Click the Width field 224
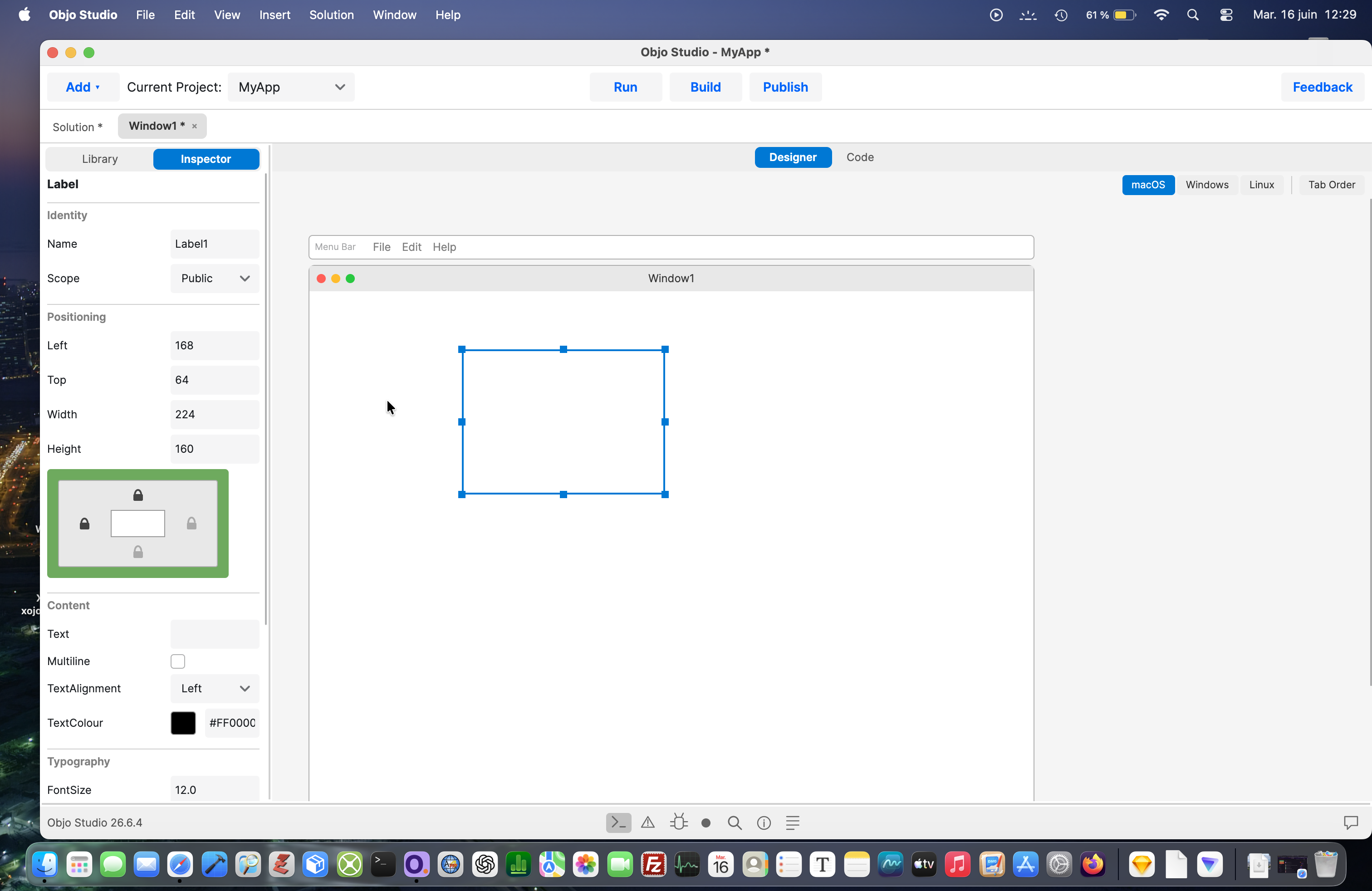This screenshot has height=891, width=1372. (215, 414)
